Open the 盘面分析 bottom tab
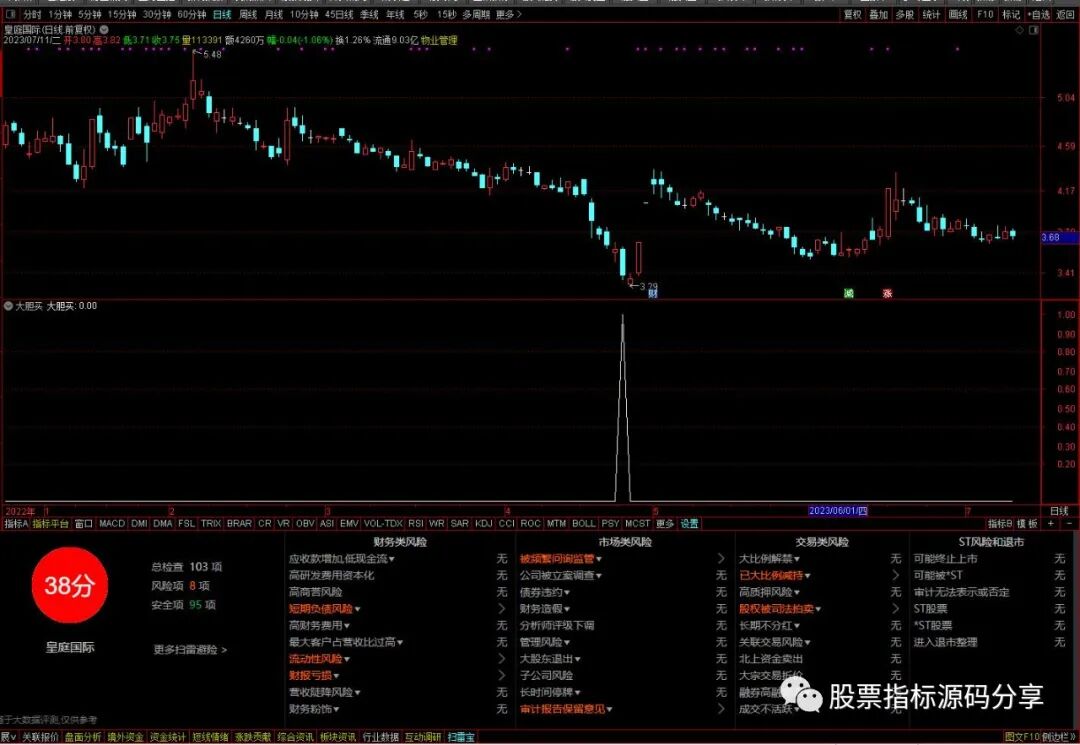This screenshot has height=745, width=1080. point(83,737)
